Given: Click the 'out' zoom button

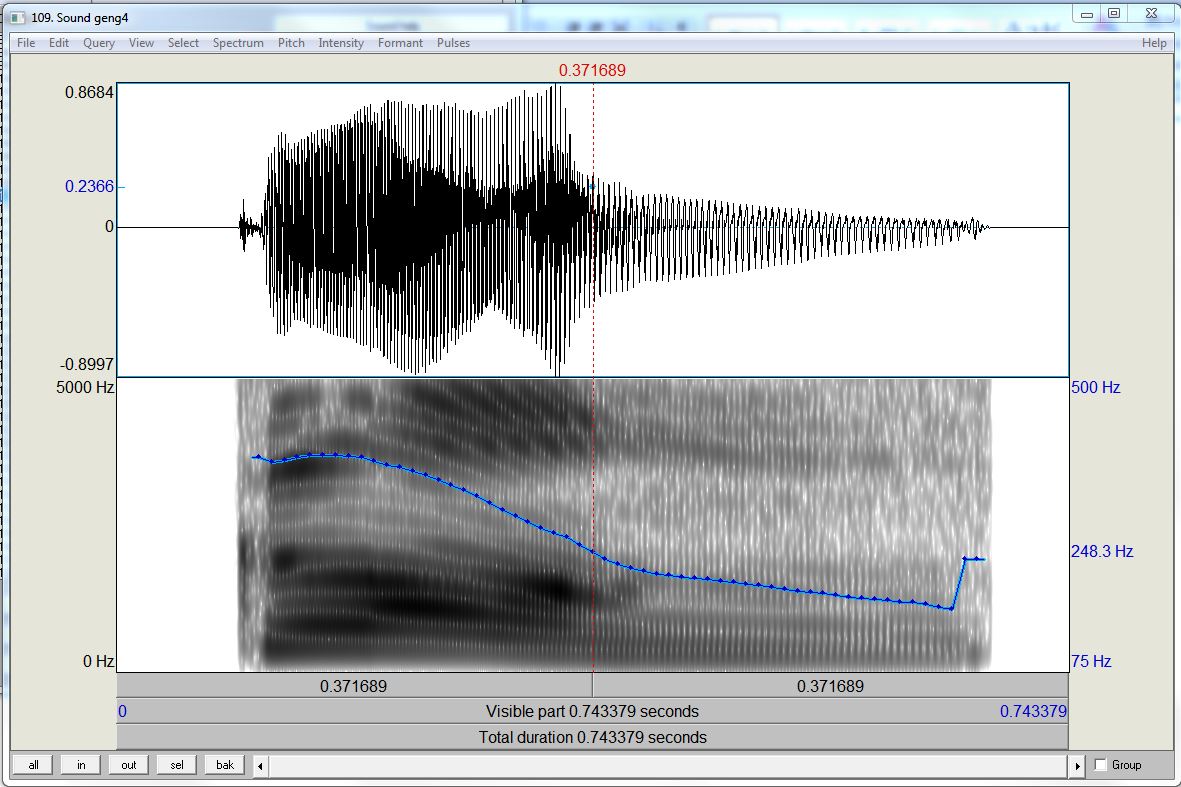Looking at the screenshot, I should point(129,765).
